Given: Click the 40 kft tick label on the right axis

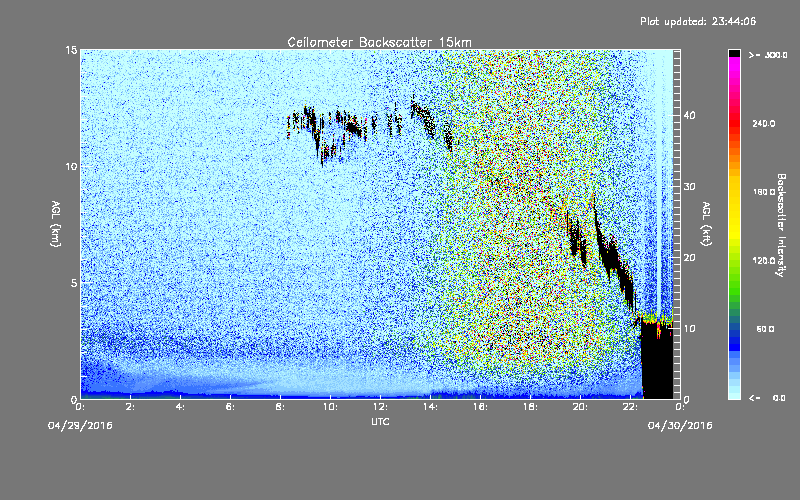Looking at the screenshot, I should [689, 115].
